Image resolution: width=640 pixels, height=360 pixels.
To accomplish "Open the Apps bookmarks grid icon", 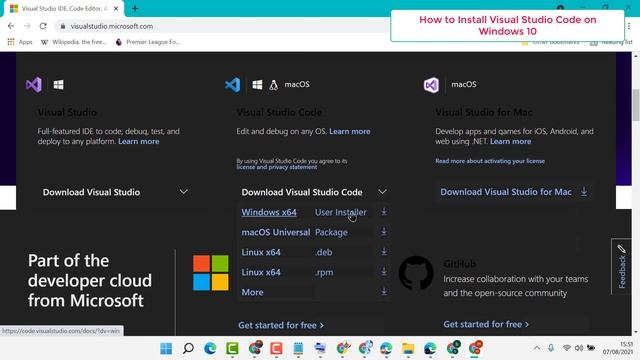I will pyautogui.click(x=11, y=42).
